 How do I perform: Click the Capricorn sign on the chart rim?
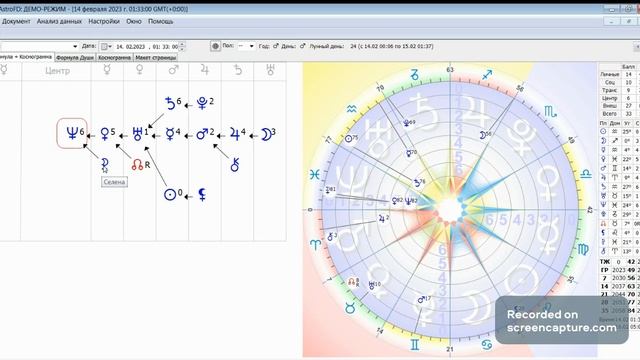pos(414,75)
